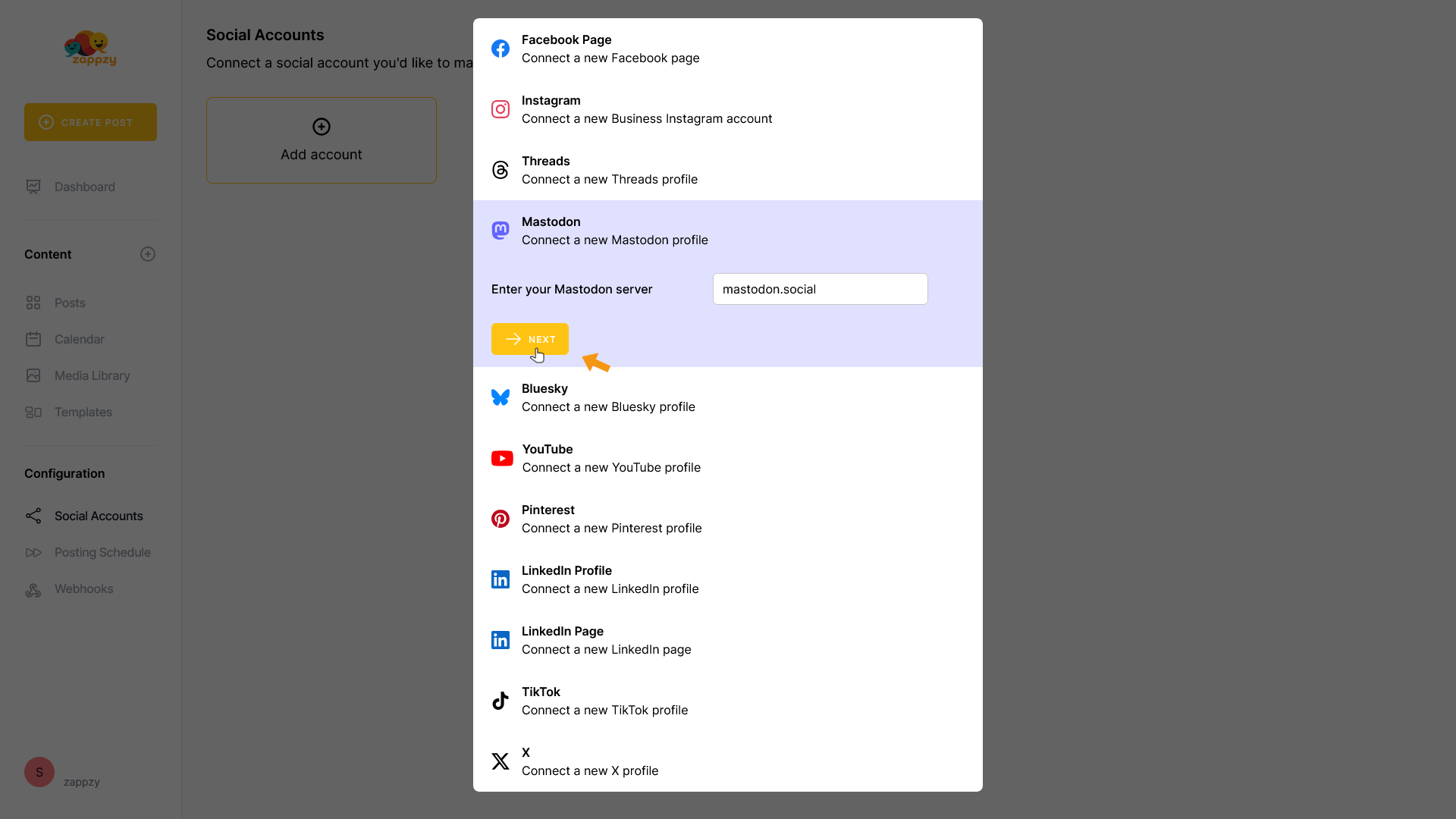The height and width of the screenshot is (819, 1456).
Task: Click the CREATE POST button
Action: coord(90,122)
